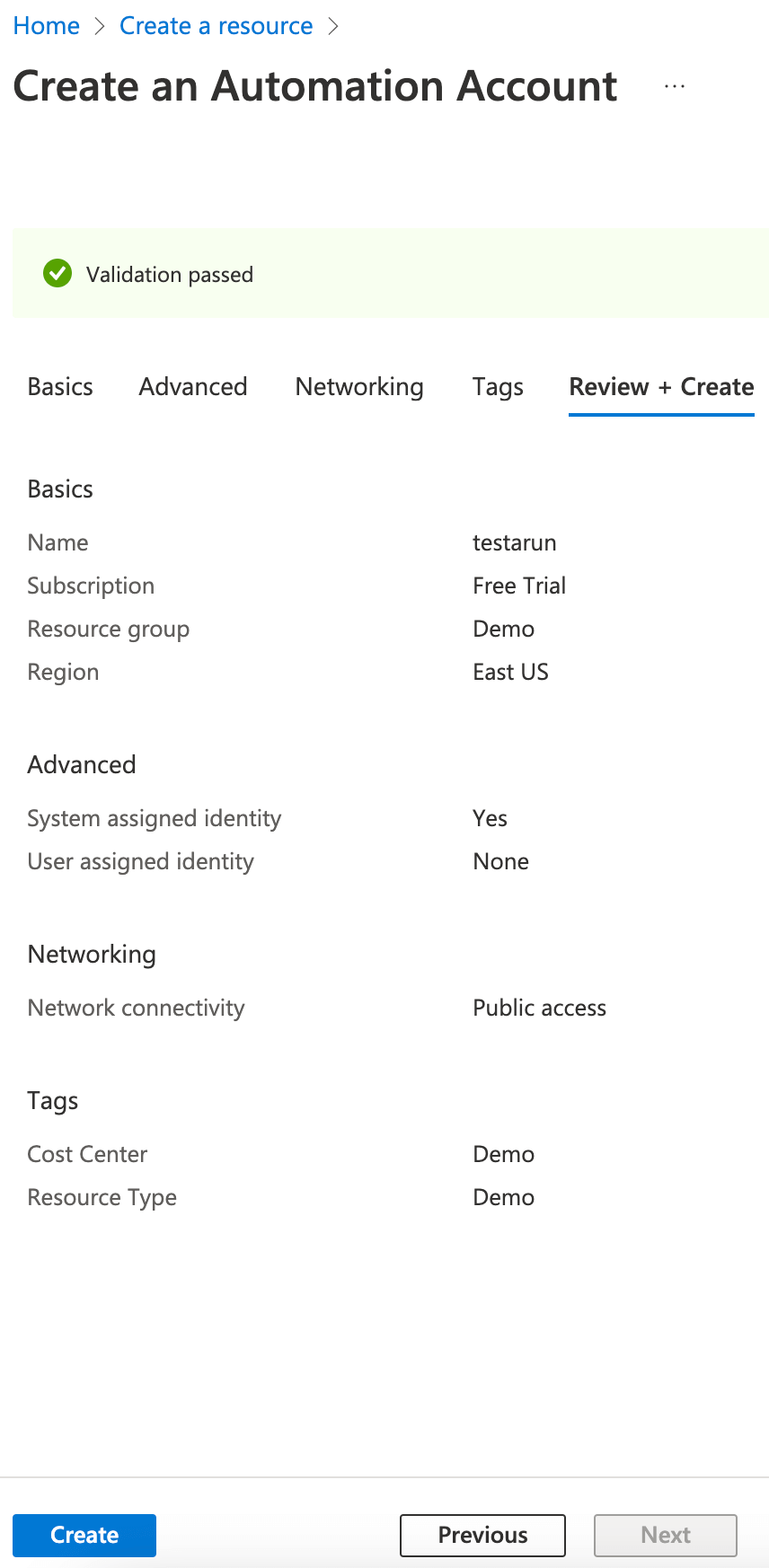Click the green Validation passed checkmark icon

click(57, 274)
